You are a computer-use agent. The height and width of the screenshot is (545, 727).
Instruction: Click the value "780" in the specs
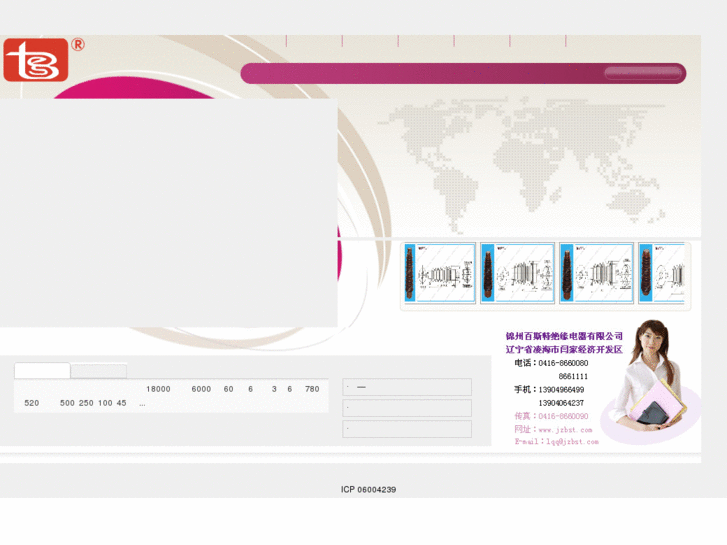(x=312, y=389)
